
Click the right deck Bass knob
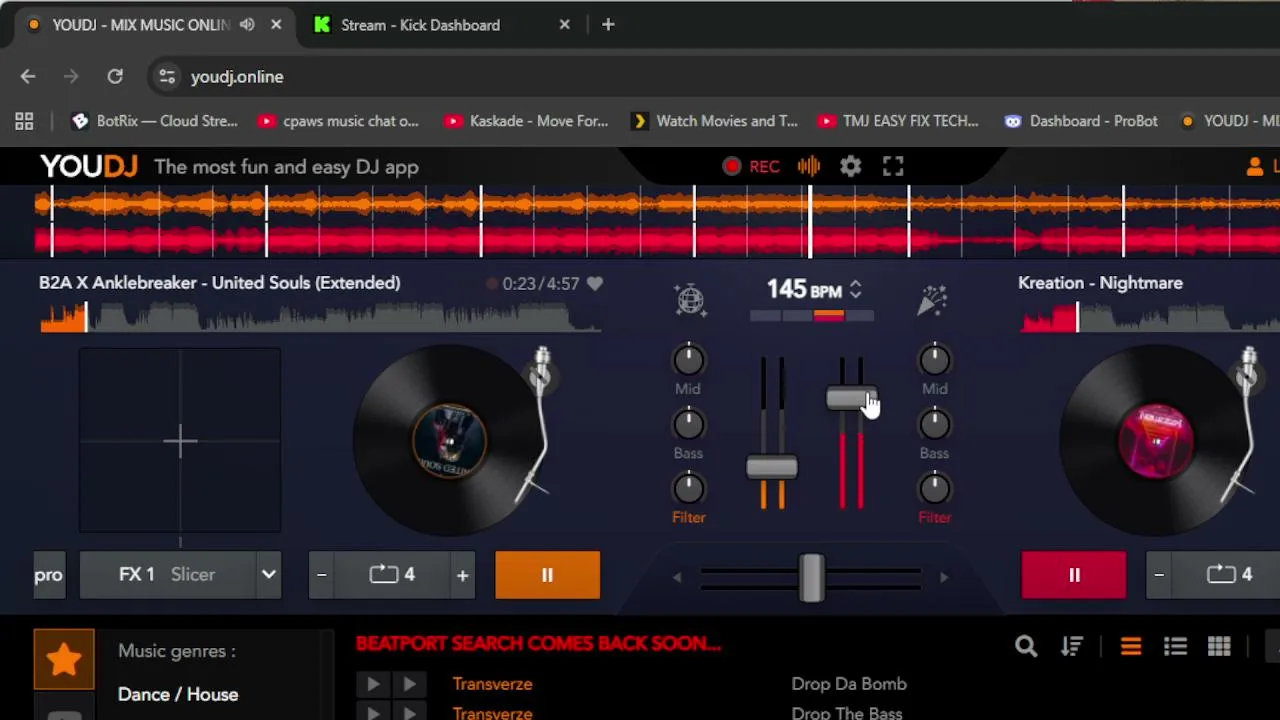[x=934, y=425]
